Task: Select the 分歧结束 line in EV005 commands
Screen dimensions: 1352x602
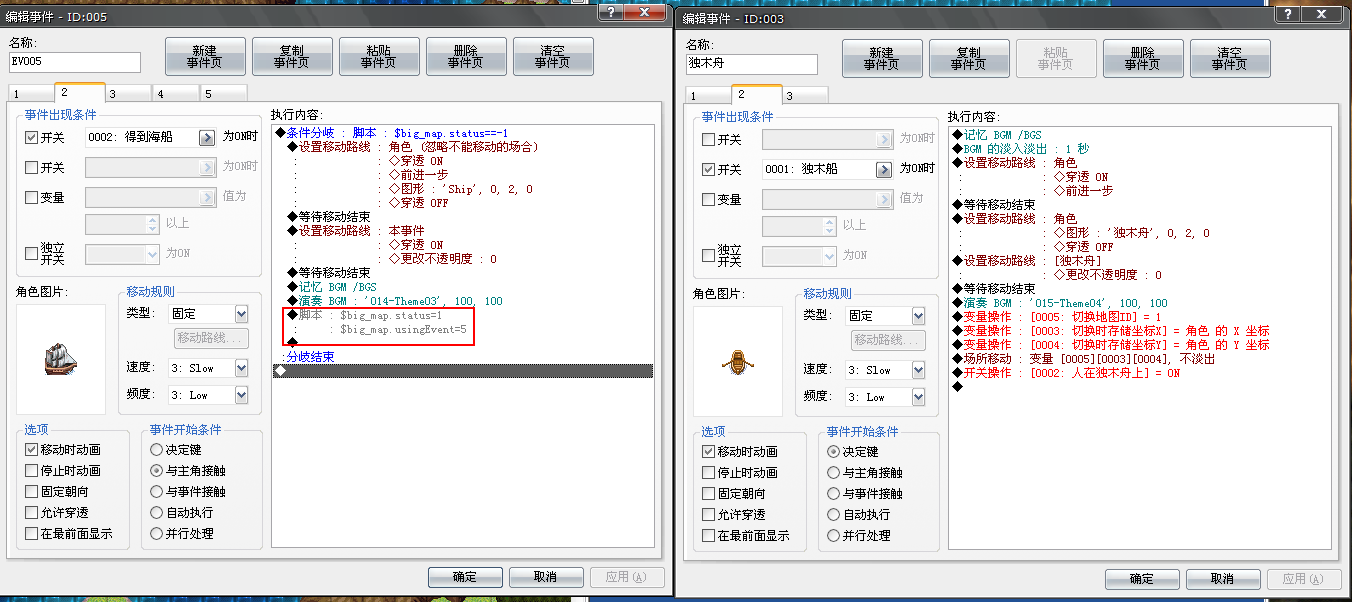Action: (463, 357)
